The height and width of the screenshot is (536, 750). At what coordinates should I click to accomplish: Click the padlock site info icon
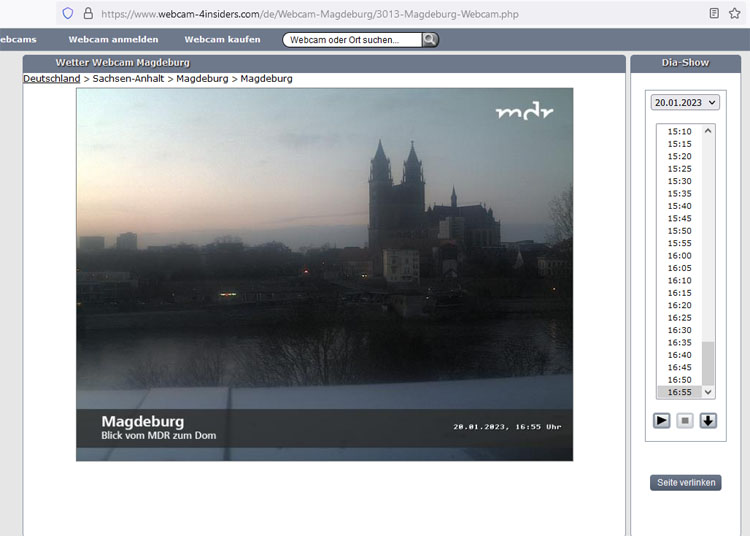[x=88, y=13]
